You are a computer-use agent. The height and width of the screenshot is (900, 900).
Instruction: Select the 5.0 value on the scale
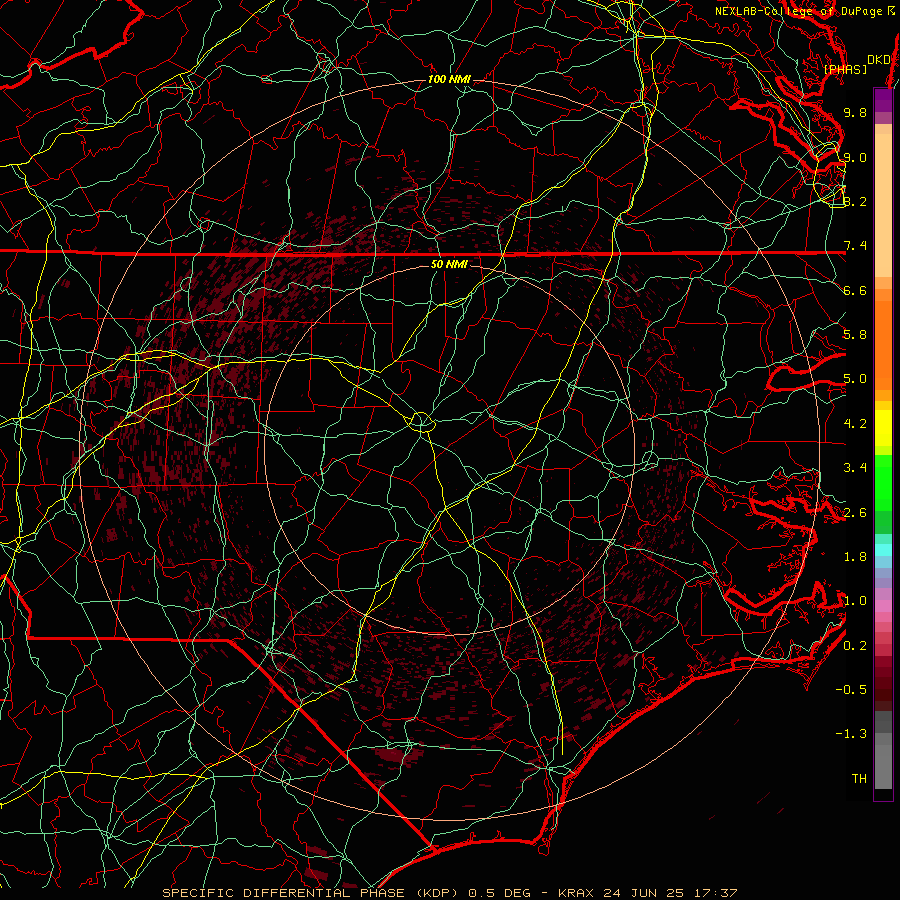[855, 379]
